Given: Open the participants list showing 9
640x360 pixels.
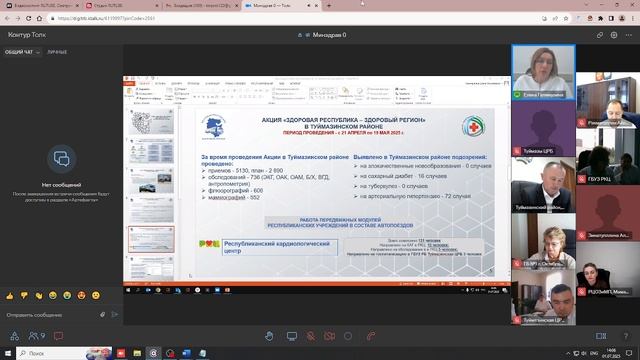Looking at the screenshot, I should pos(37,336).
